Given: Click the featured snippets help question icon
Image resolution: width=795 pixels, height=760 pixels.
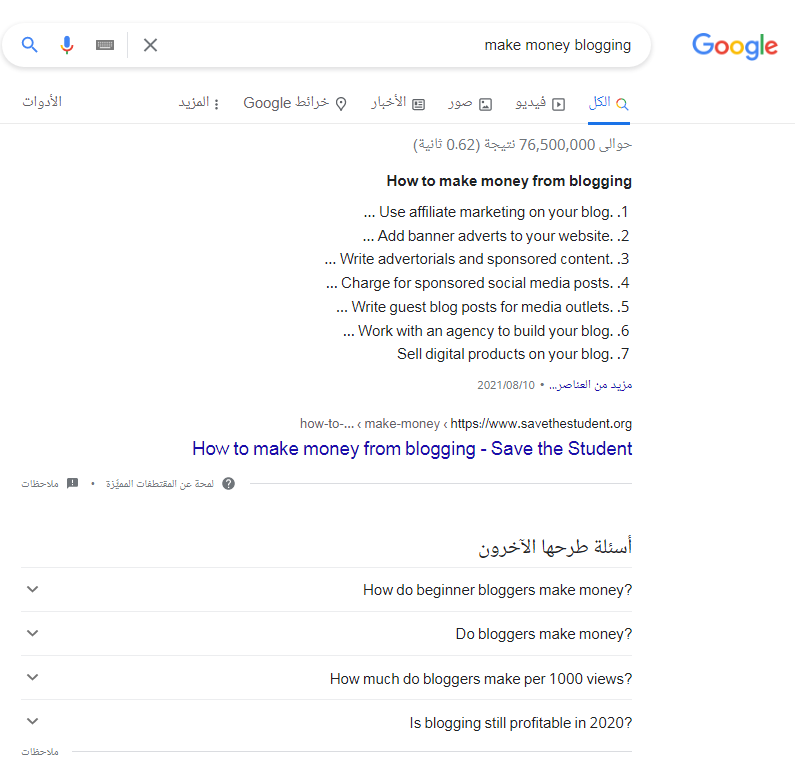Looking at the screenshot, I should click(228, 484).
